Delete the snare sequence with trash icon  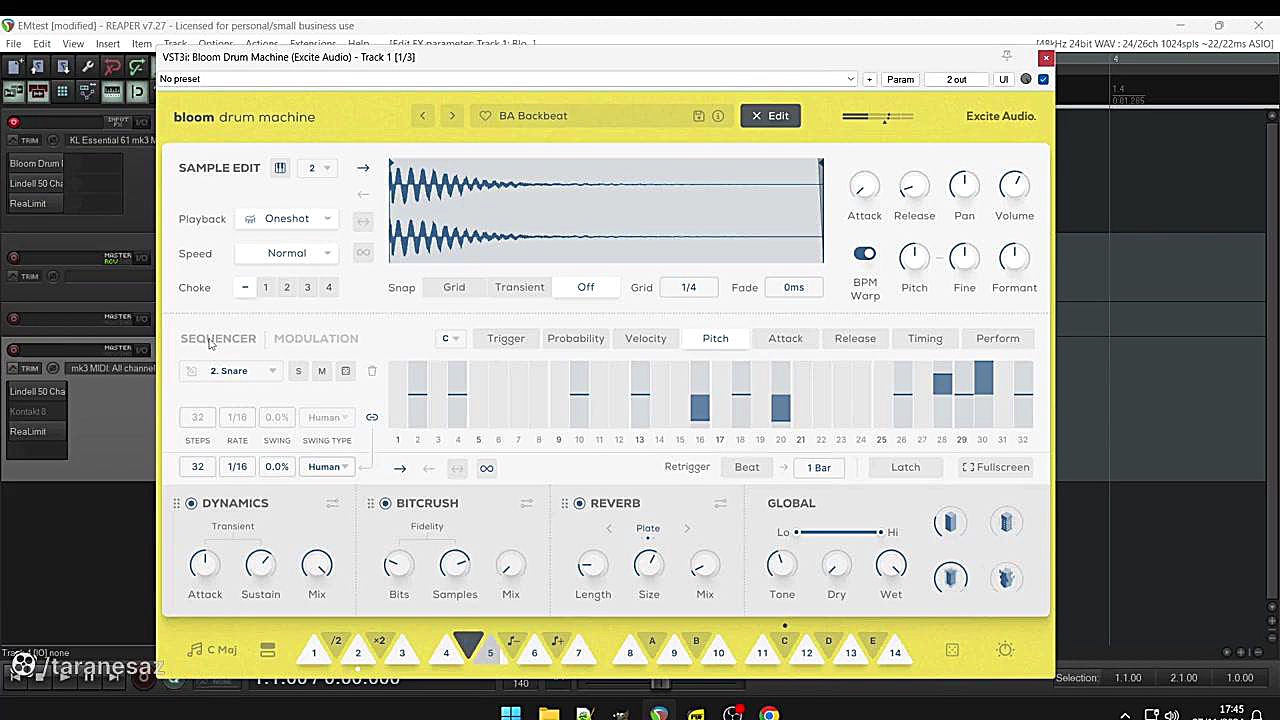(372, 371)
